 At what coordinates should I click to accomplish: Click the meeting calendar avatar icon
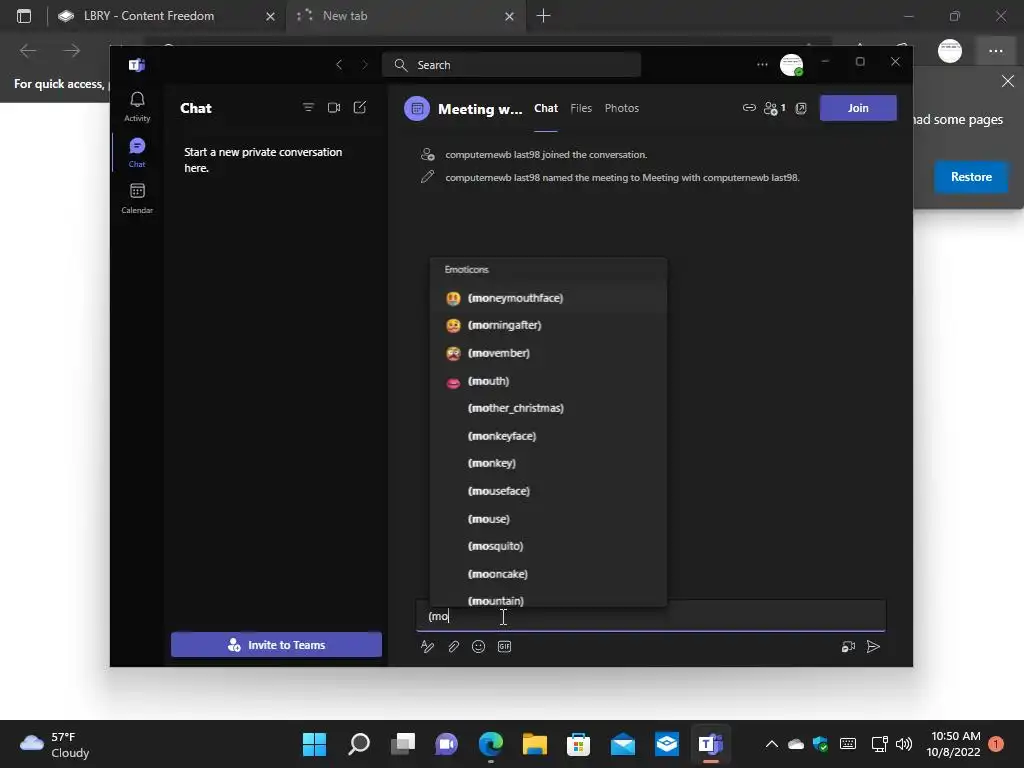(x=417, y=108)
